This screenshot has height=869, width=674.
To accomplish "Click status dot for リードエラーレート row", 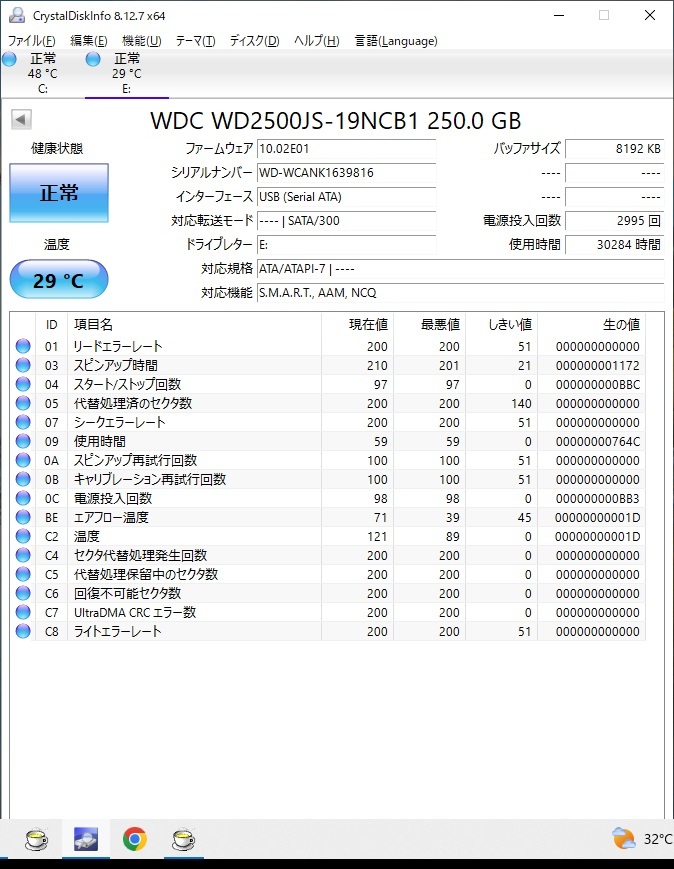I will pos(23,346).
